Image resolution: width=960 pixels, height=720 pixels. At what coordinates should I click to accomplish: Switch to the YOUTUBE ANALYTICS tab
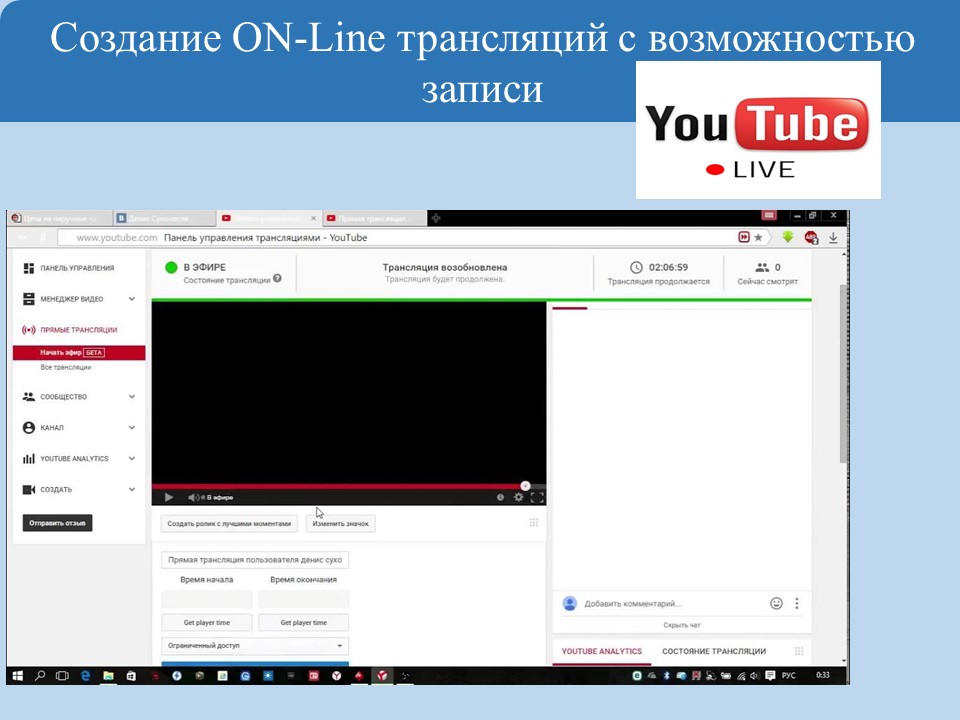tap(602, 651)
